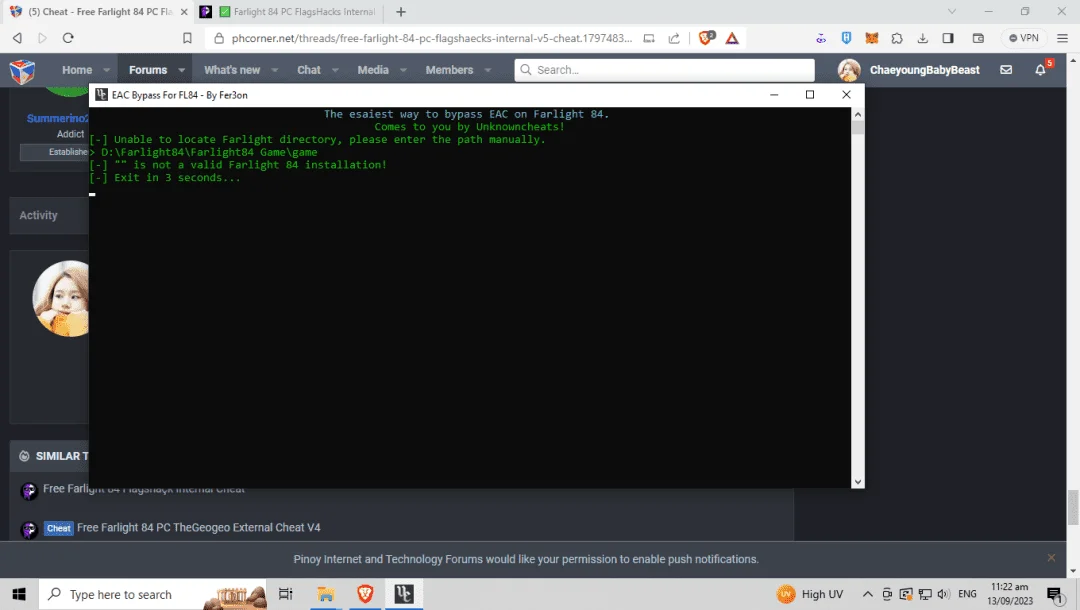Switch to Farlight 84 PC FlagsHacks tab

click(289, 12)
